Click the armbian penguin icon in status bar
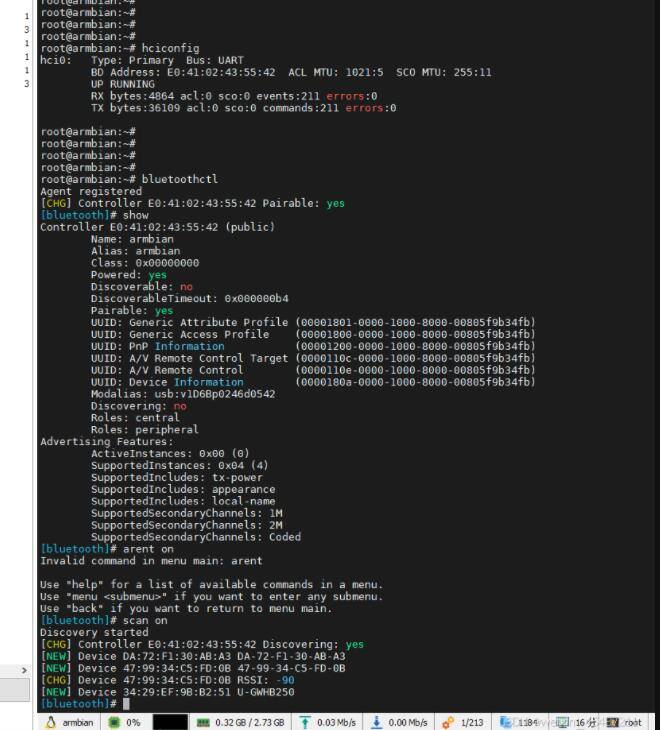 click(51, 722)
